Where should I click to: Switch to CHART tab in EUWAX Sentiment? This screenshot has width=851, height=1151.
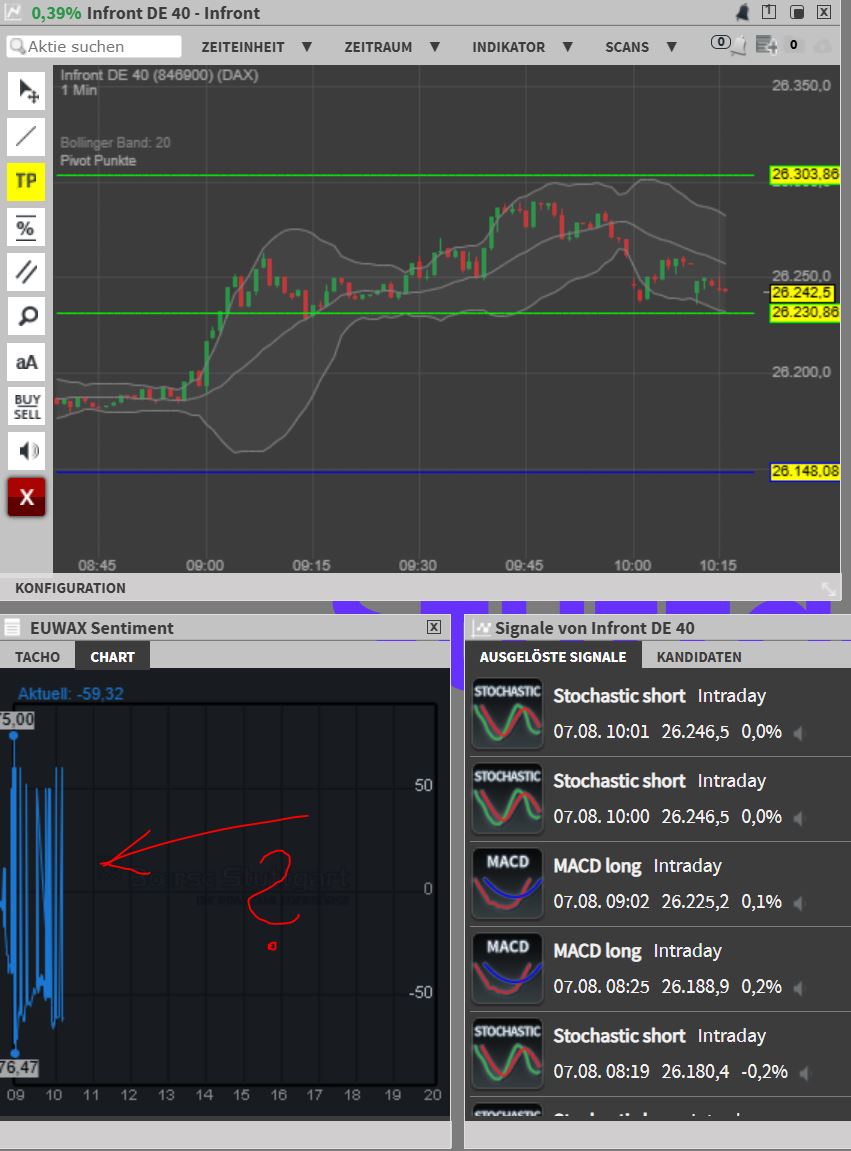112,657
